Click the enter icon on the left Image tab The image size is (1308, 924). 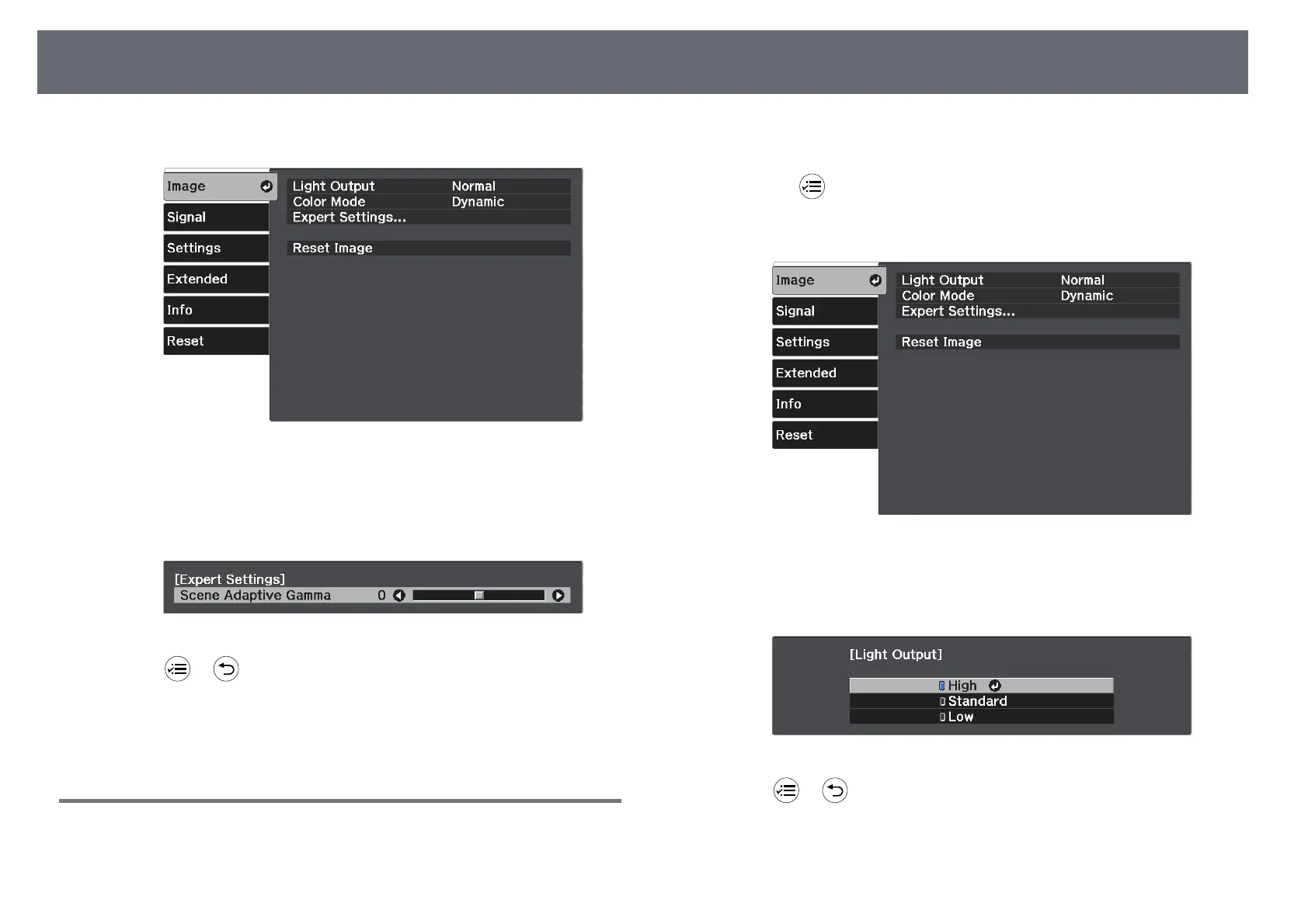click(266, 186)
